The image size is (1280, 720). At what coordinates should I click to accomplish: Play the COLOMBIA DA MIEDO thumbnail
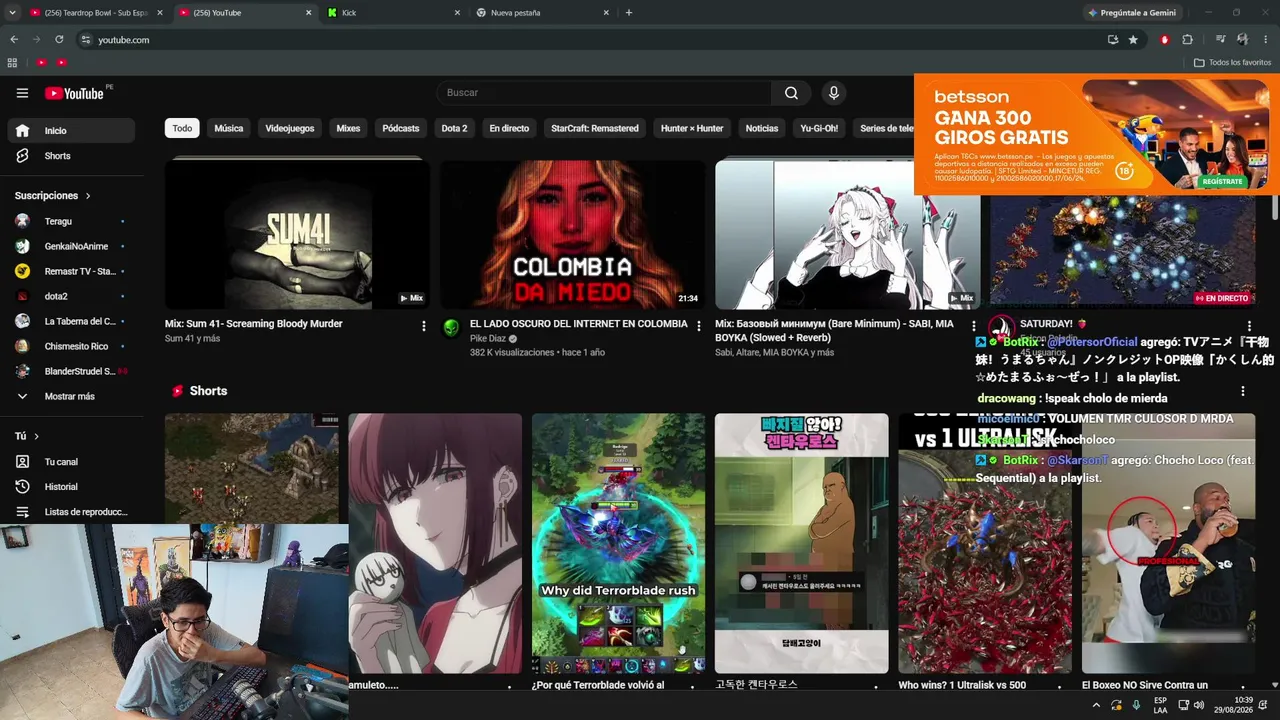click(x=573, y=235)
